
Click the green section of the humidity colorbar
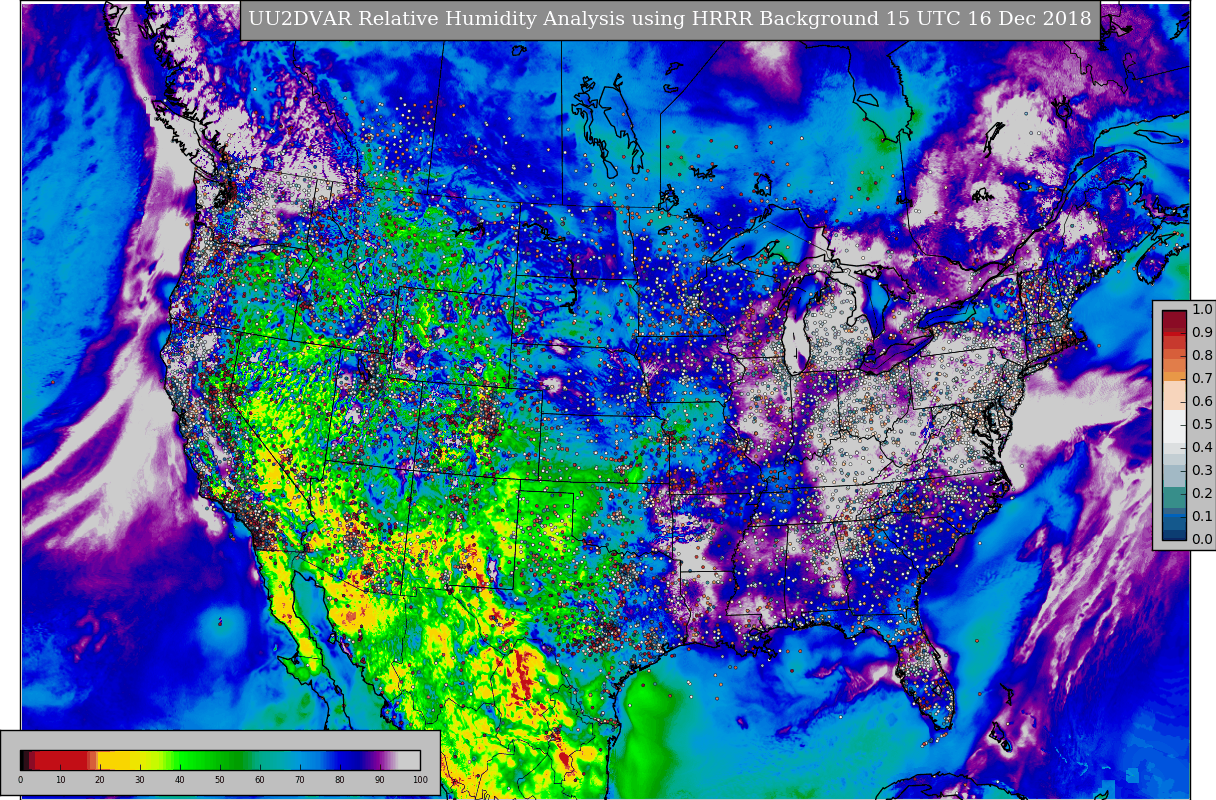point(210,760)
